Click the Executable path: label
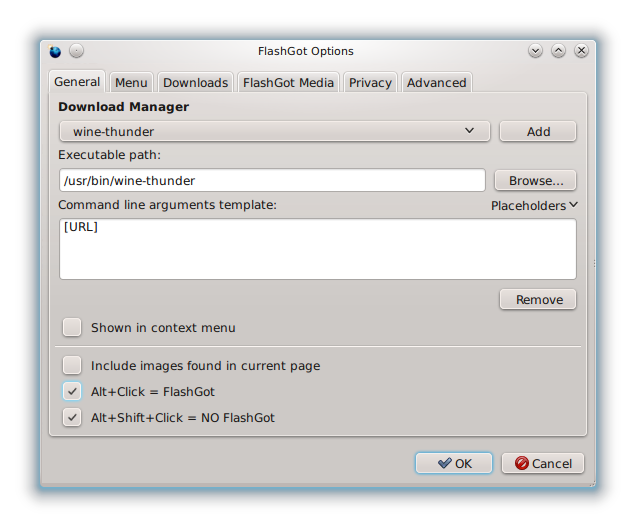 coord(110,155)
